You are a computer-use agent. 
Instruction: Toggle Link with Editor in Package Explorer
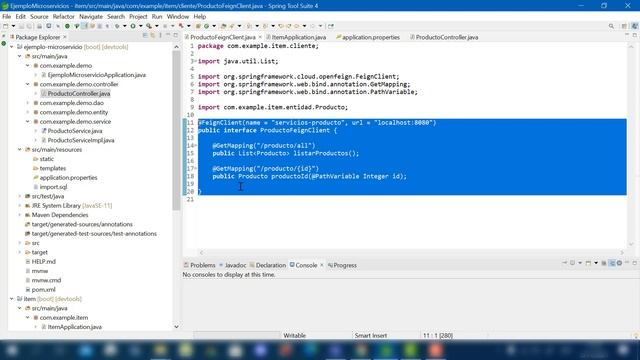click(153, 36)
